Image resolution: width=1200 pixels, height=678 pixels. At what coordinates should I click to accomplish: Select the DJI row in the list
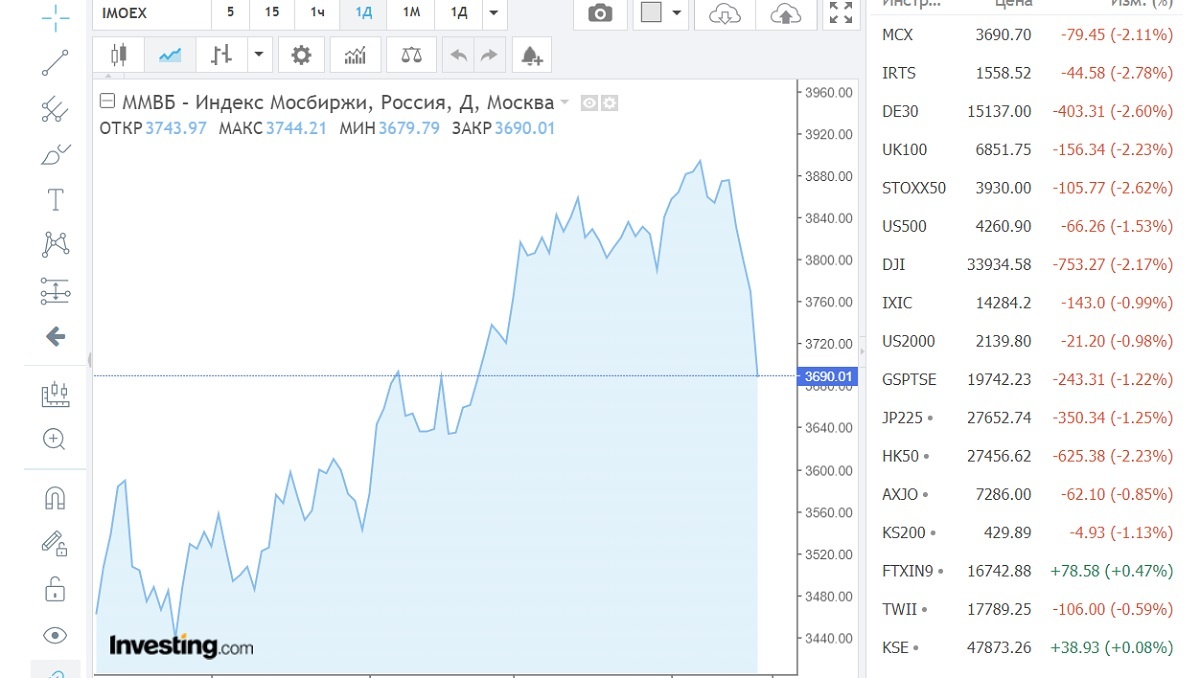(1027, 265)
